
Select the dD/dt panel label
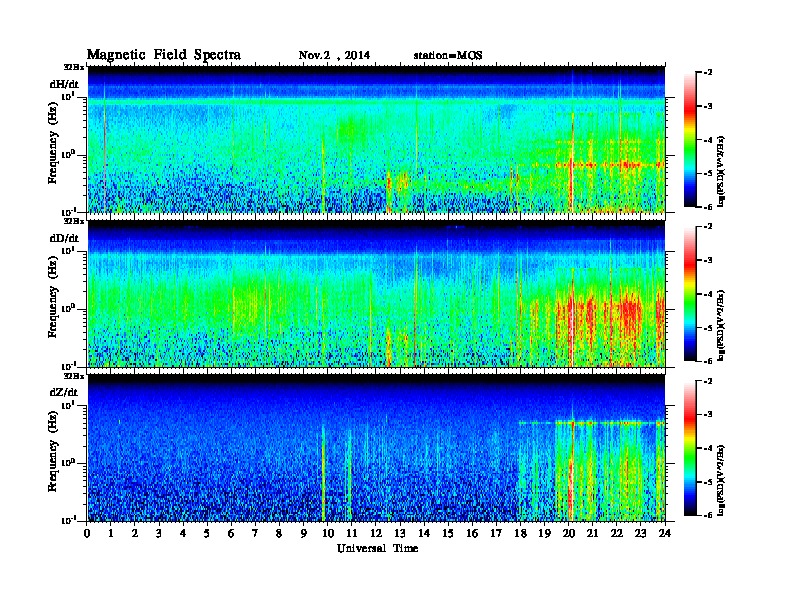pyautogui.click(x=64, y=238)
